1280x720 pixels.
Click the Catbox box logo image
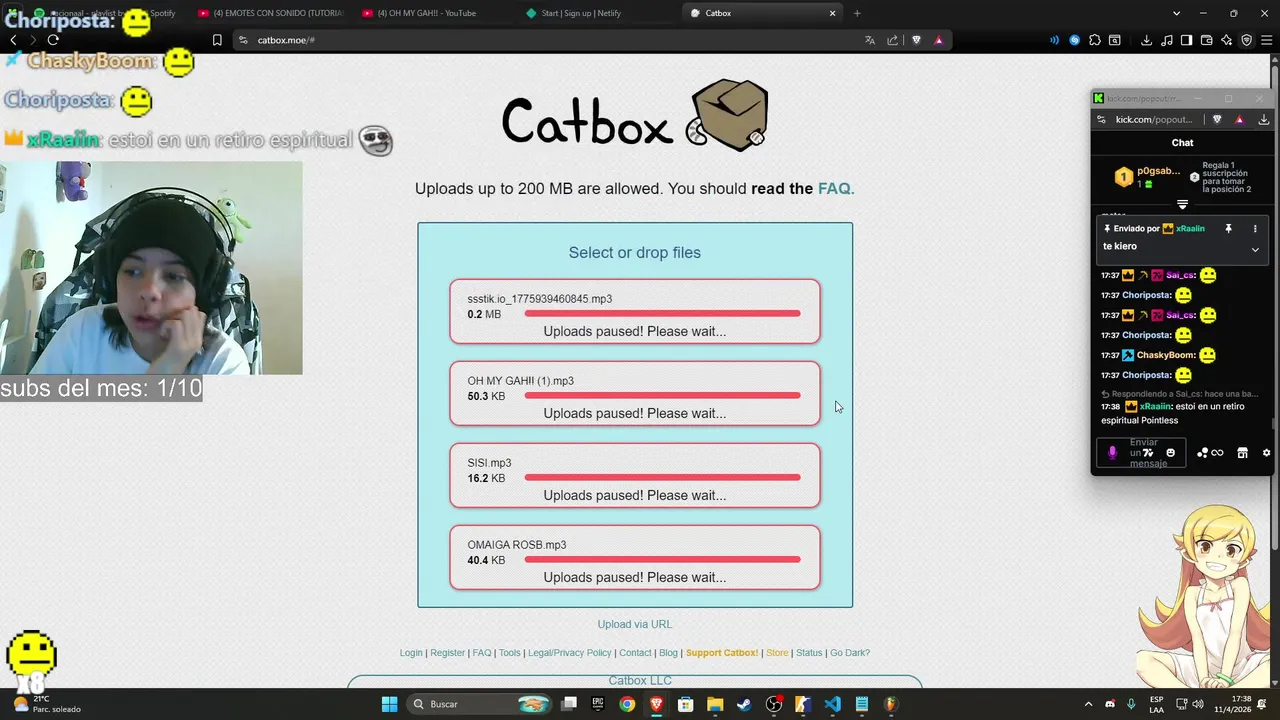pos(727,116)
